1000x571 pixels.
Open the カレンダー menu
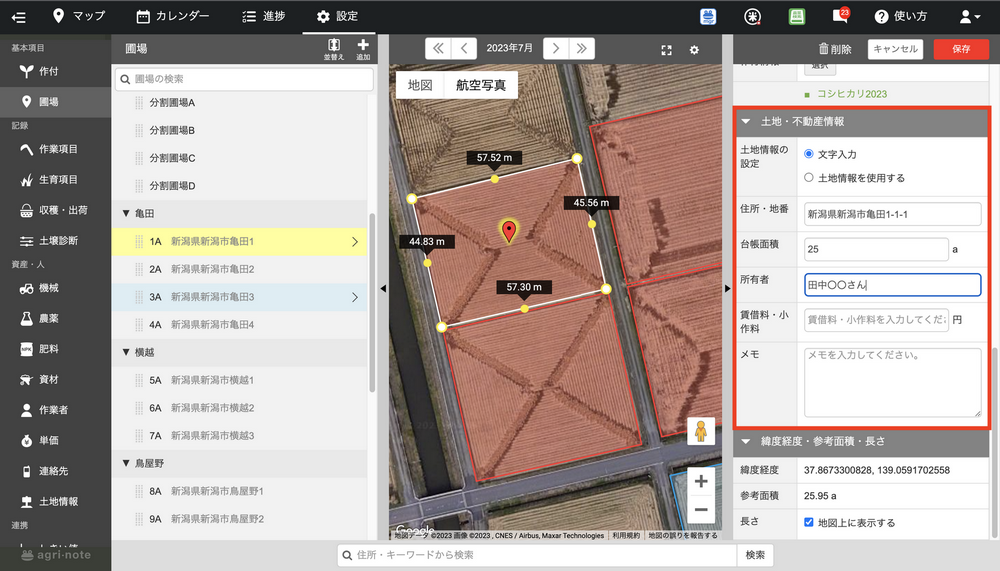[x=172, y=16]
